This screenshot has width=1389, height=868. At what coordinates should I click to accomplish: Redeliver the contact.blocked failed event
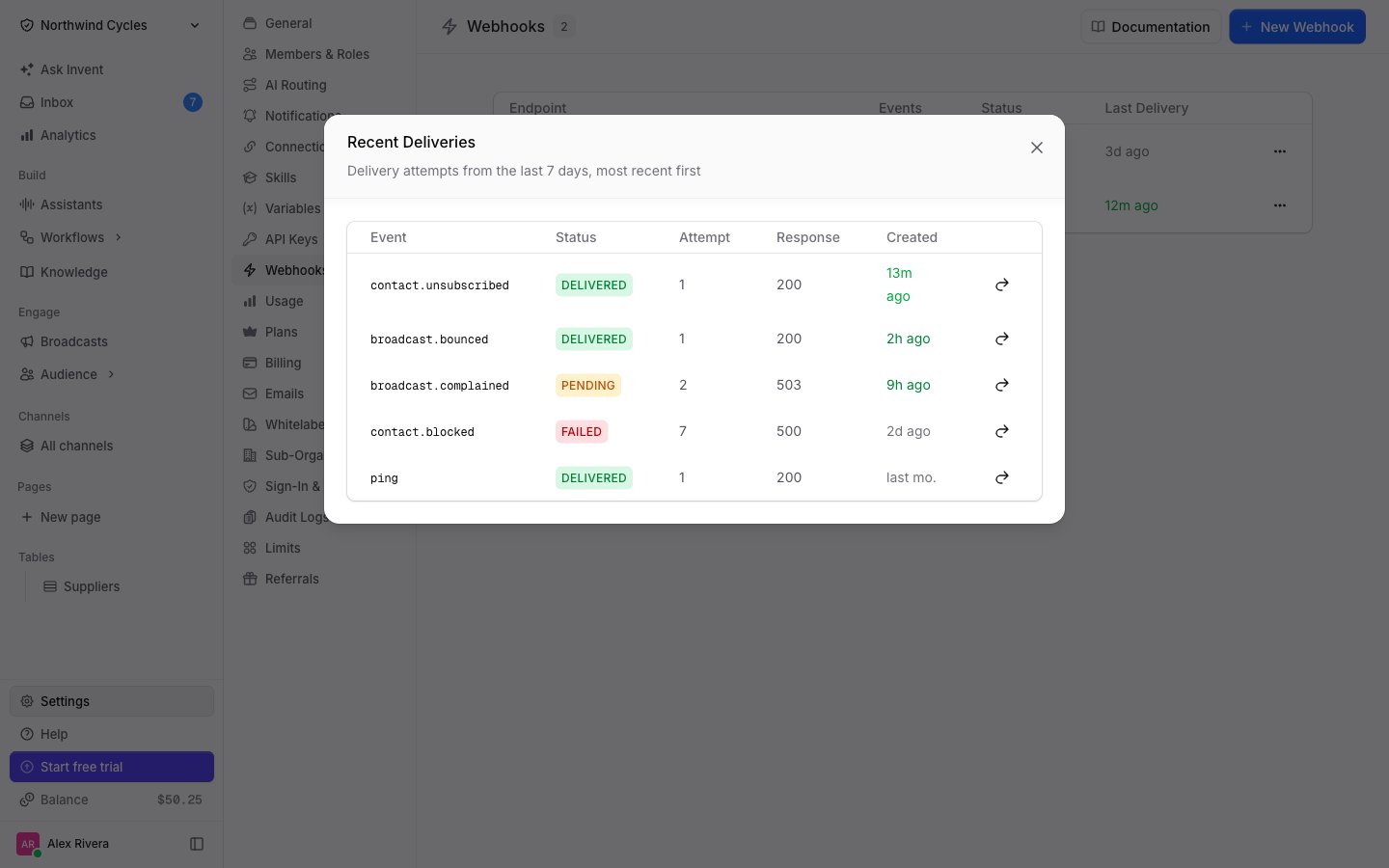coord(1002,431)
